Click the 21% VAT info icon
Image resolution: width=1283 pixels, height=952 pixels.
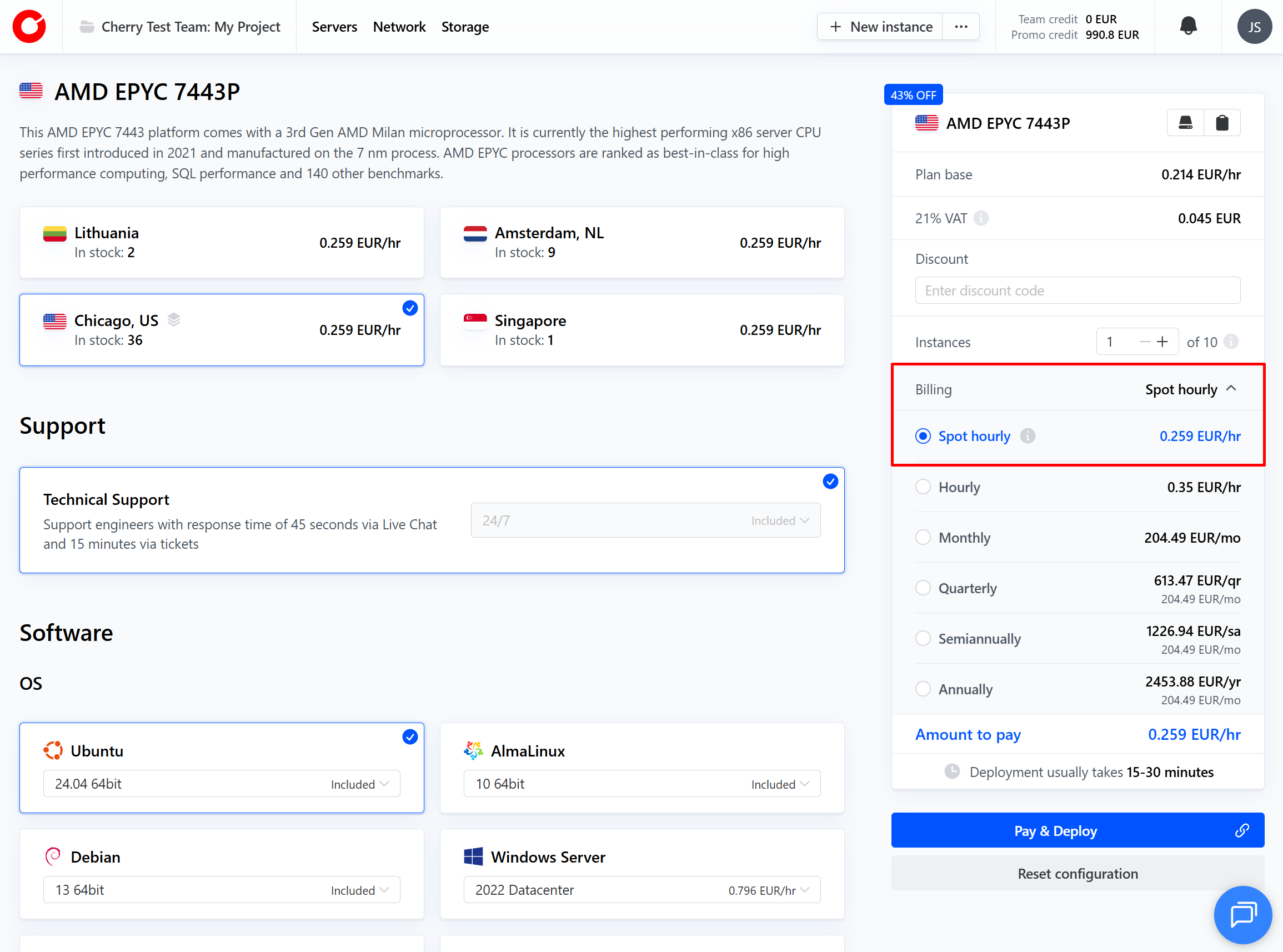click(x=980, y=218)
